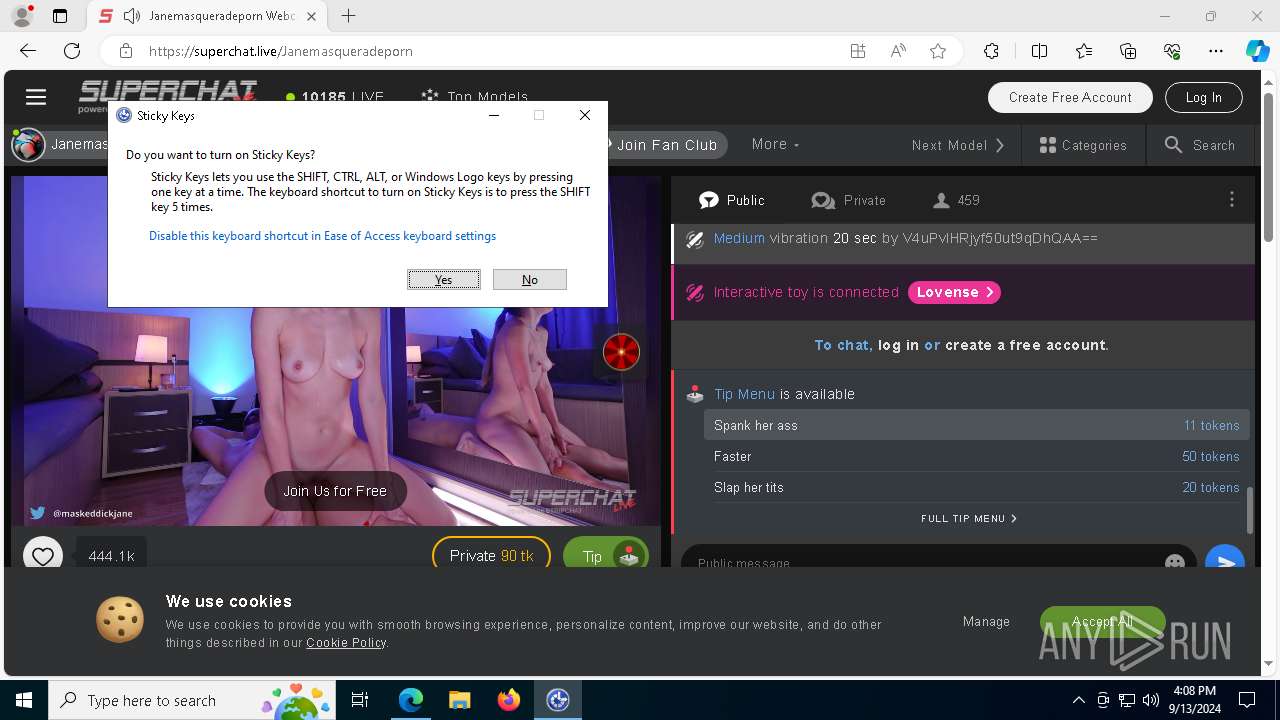Open Edge settings and more menu
This screenshot has height=720, width=1280.
[1216, 51]
